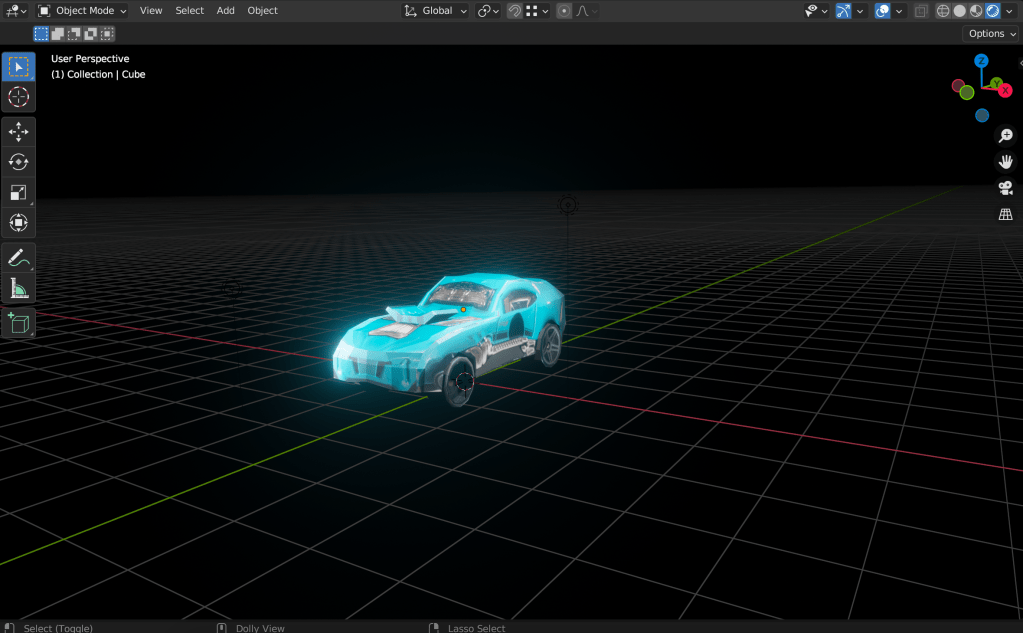
Task: Toggle snapping magnet in header
Action: pyautogui.click(x=514, y=11)
